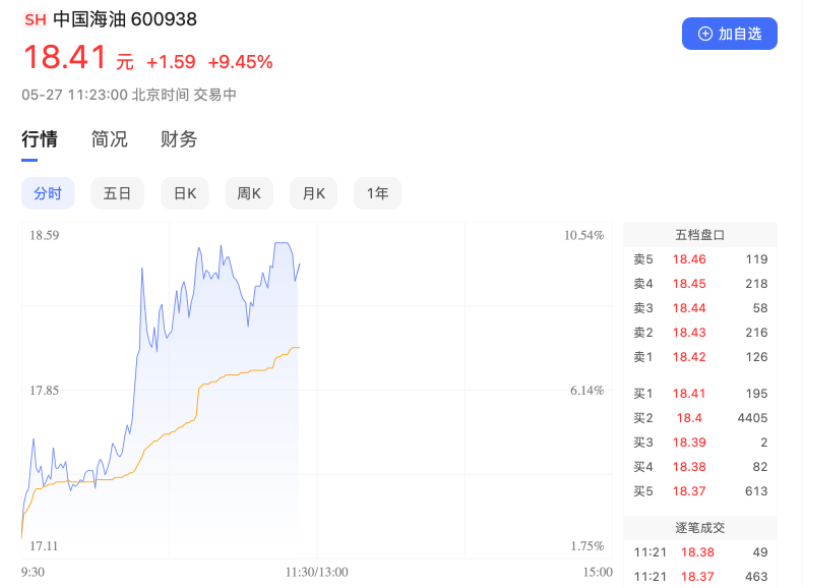This screenshot has width=814, height=588.
Task: Select the 买2 row at 18.4
Action: (700, 418)
